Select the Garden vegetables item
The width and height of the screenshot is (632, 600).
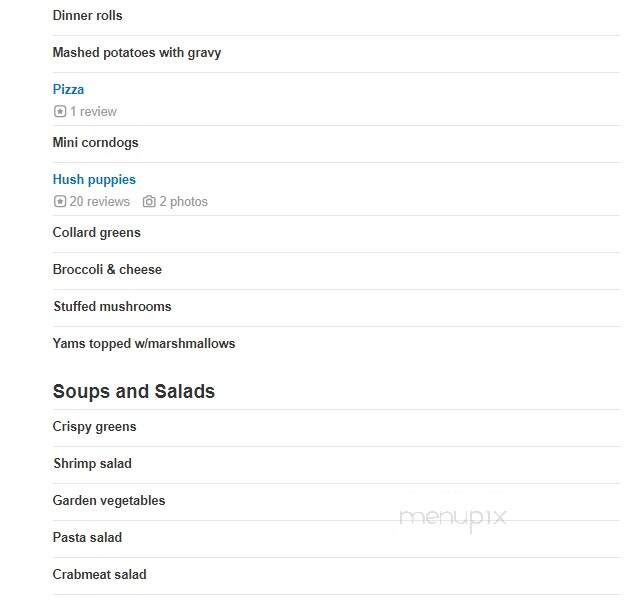click(109, 500)
